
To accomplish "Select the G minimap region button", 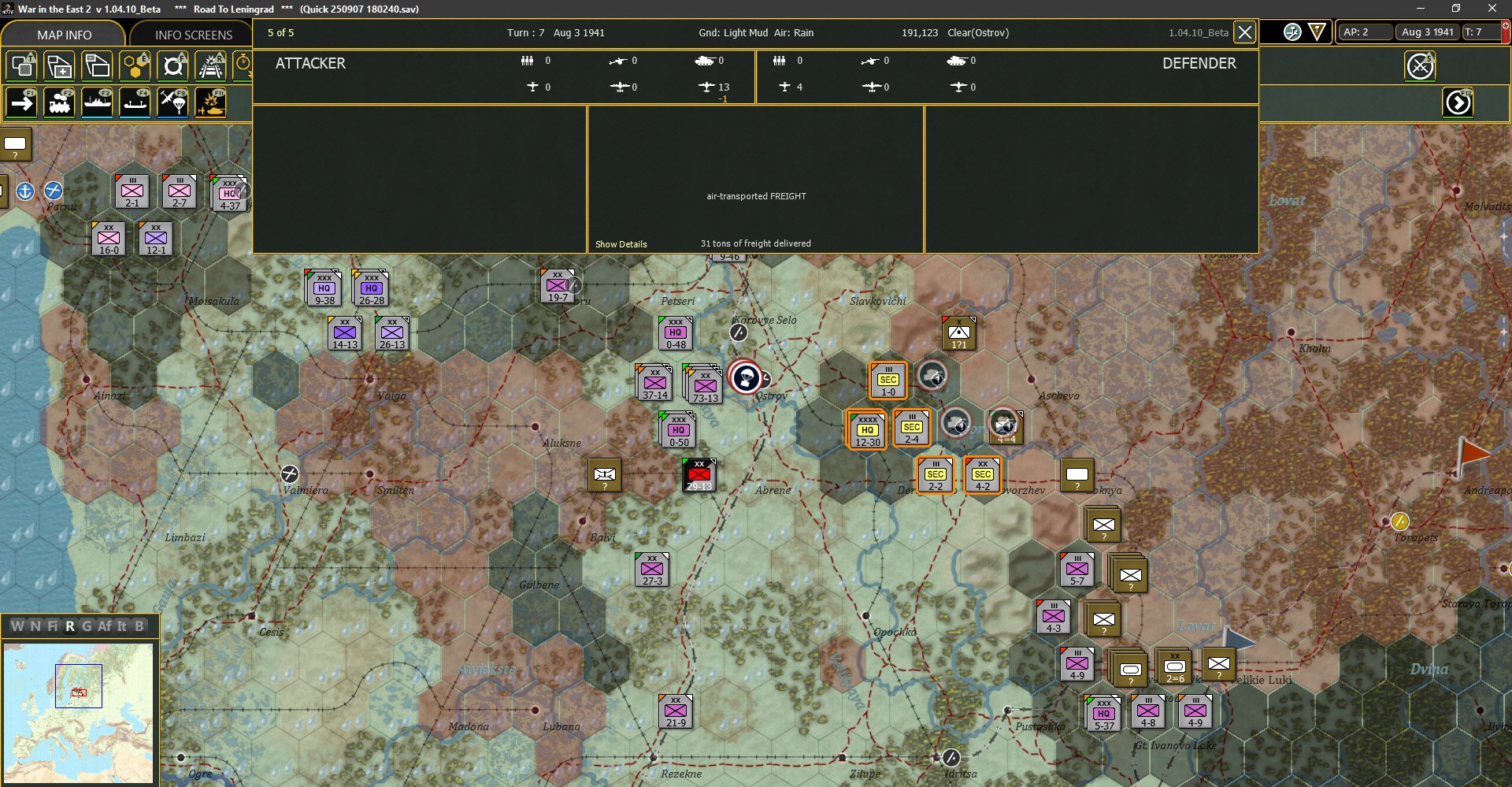I will click(87, 626).
